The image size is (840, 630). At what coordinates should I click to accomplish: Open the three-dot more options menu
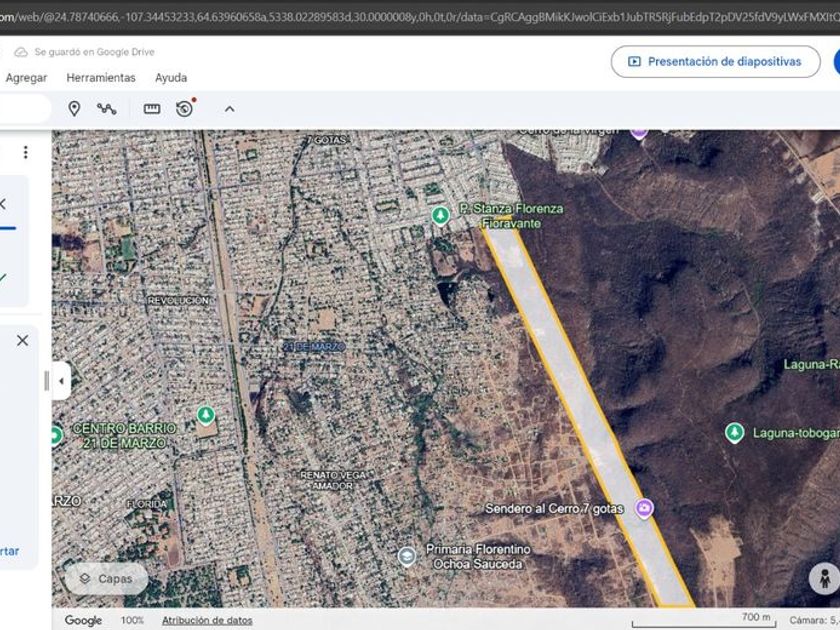[26, 153]
